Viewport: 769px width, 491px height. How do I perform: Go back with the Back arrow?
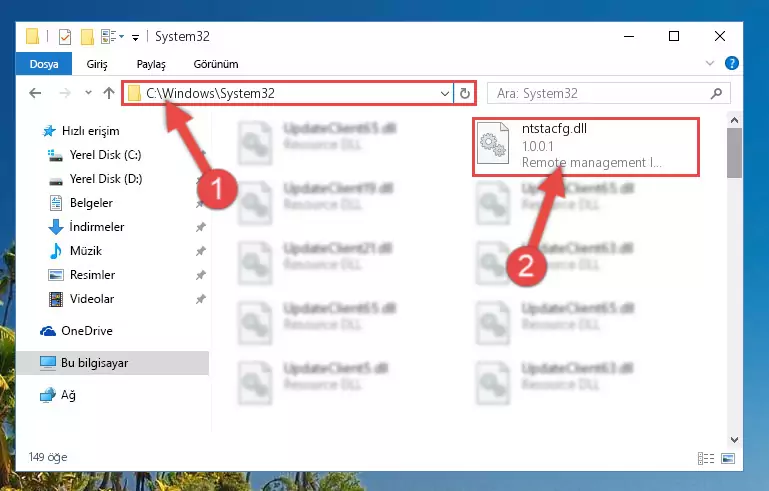[35, 93]
